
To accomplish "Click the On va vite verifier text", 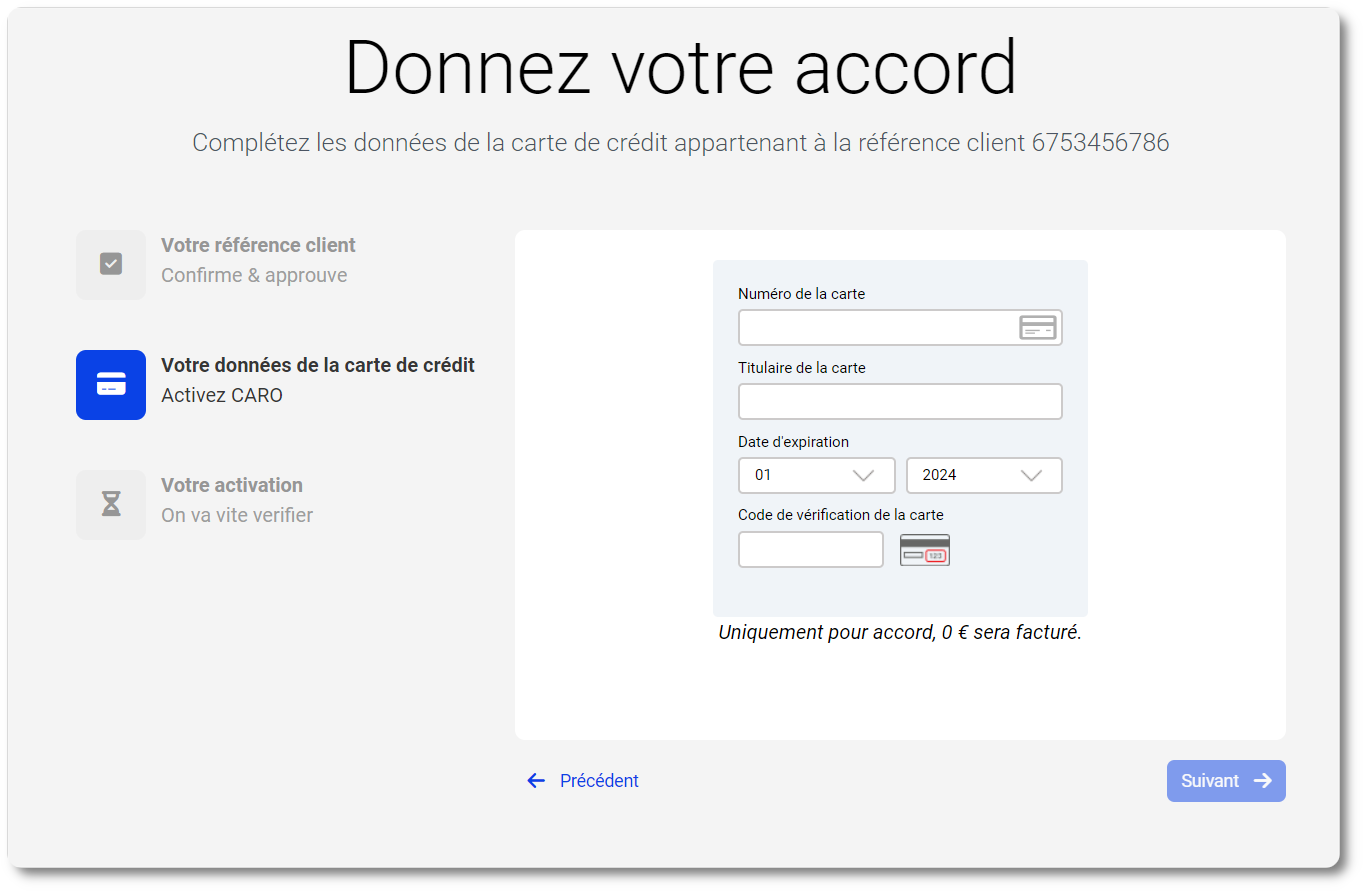I will 237,515.
